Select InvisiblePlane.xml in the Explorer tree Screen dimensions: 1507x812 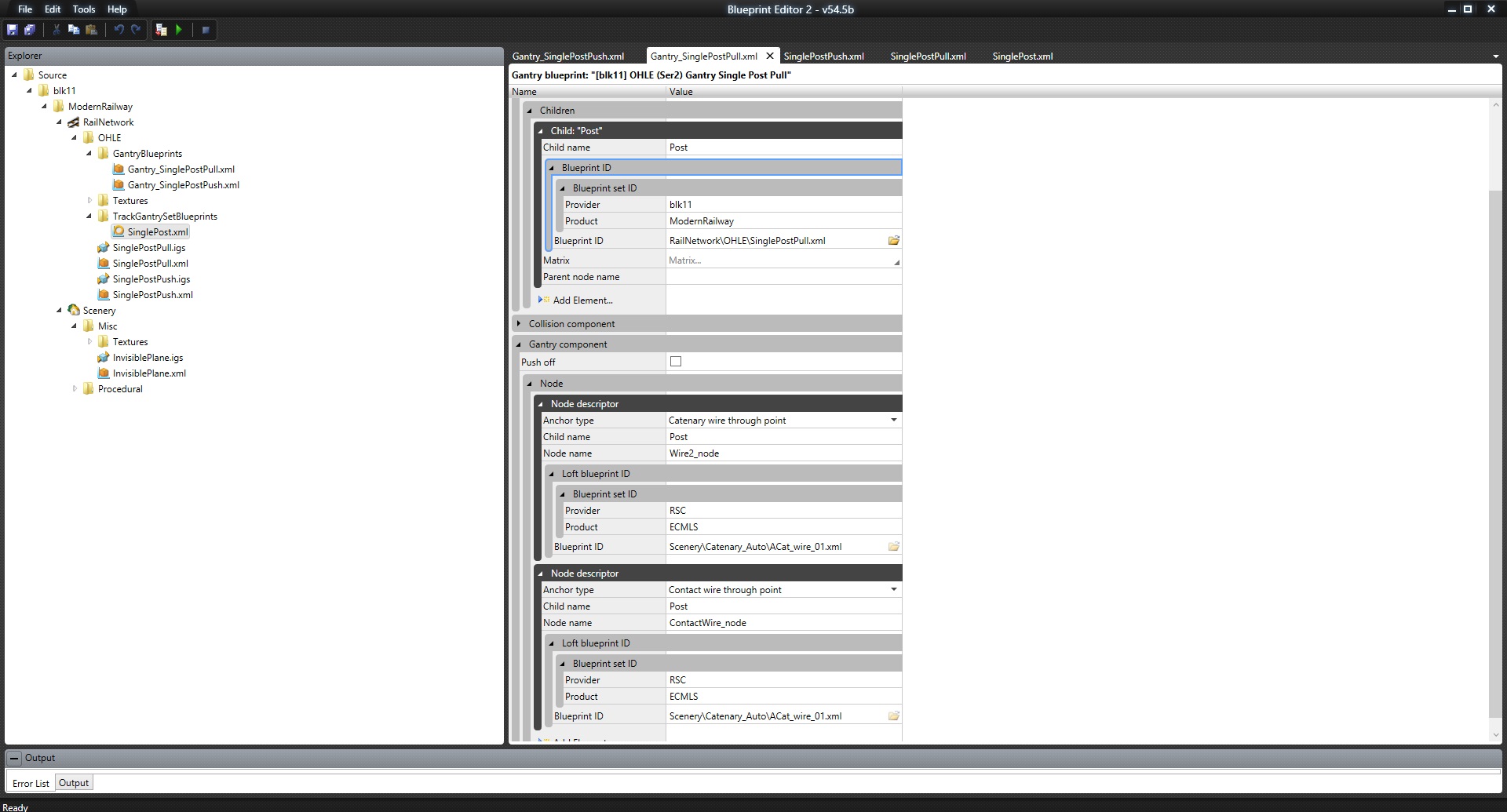pyautogui.click(x=149, y=373)
